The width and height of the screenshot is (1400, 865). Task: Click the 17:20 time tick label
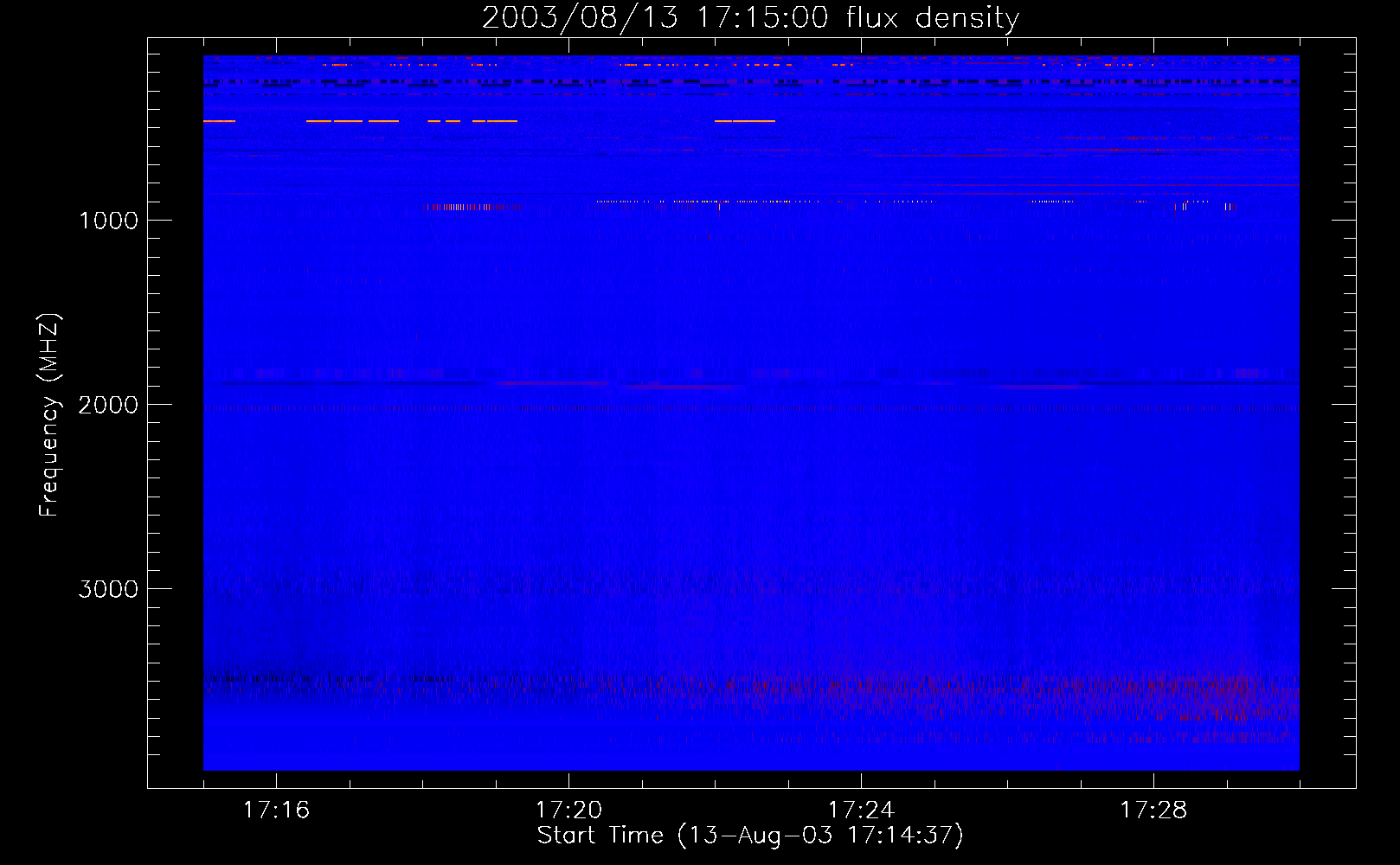pos(568,811)
